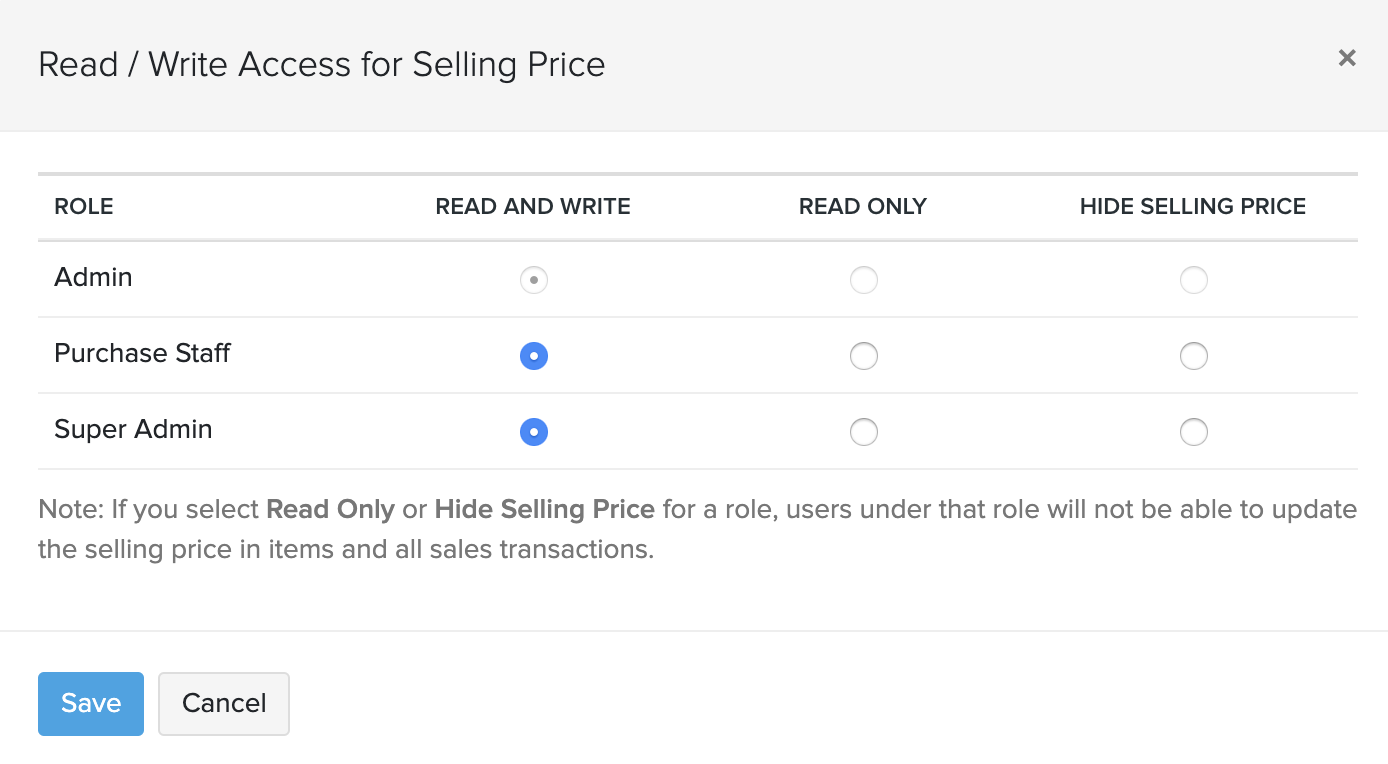This screenshot has width=1388, height=764.
Task: Click the Admin role label
Action: [x=93, y=278]
